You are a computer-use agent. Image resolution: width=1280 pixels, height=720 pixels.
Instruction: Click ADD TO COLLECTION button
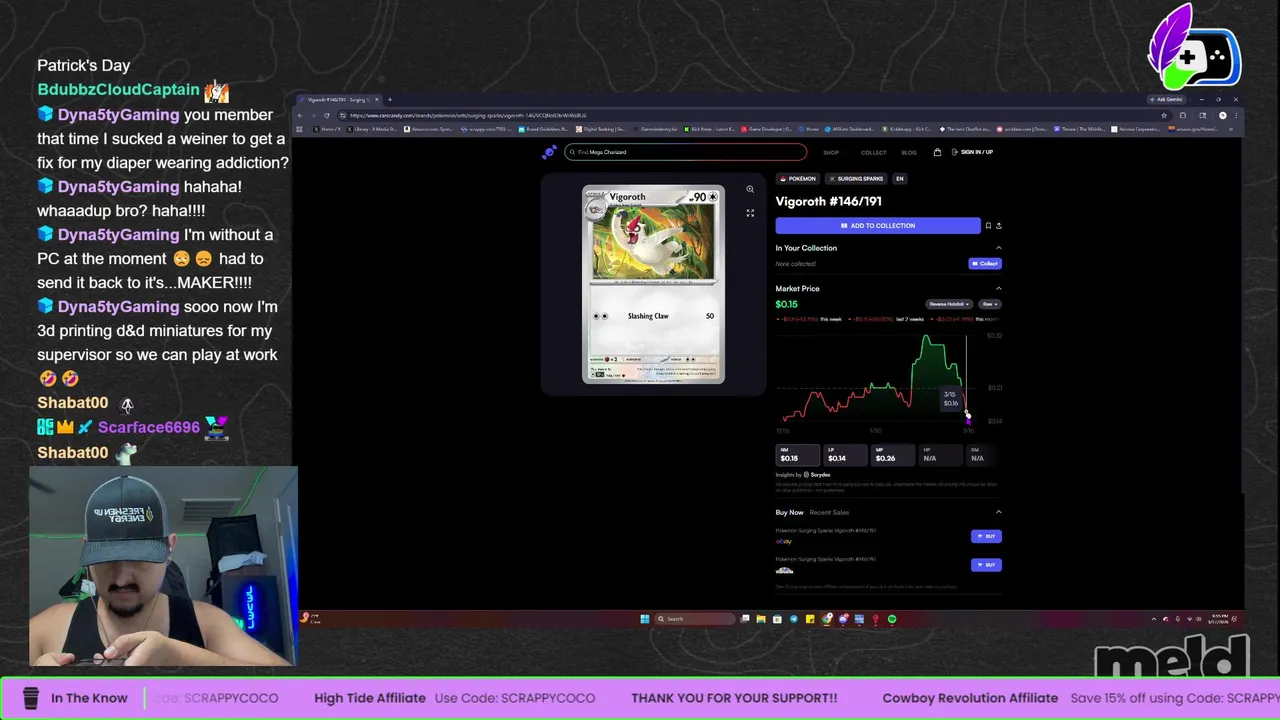[878, 226]
